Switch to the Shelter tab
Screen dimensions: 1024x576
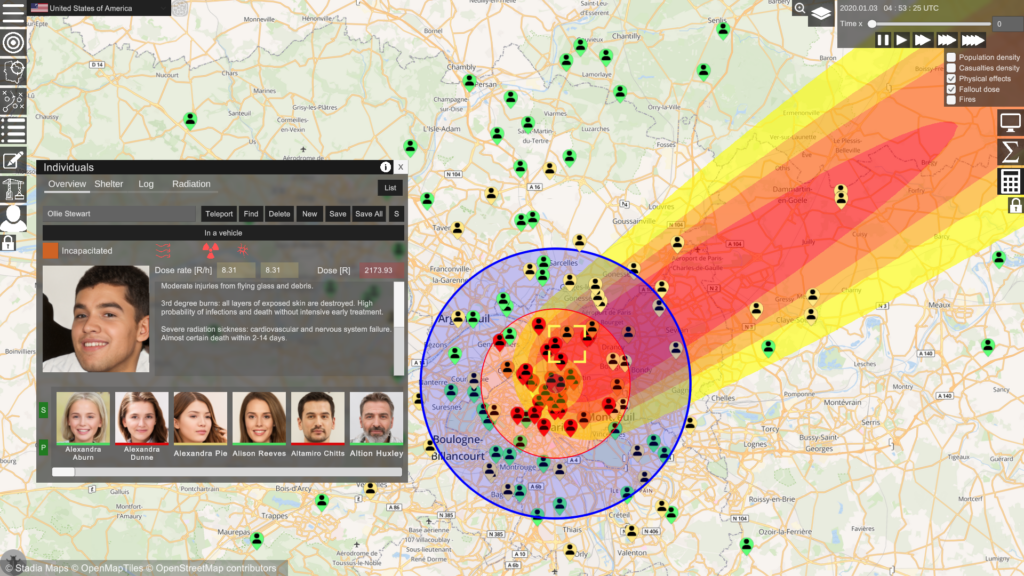pyautogui.click(x=108, y=184)
